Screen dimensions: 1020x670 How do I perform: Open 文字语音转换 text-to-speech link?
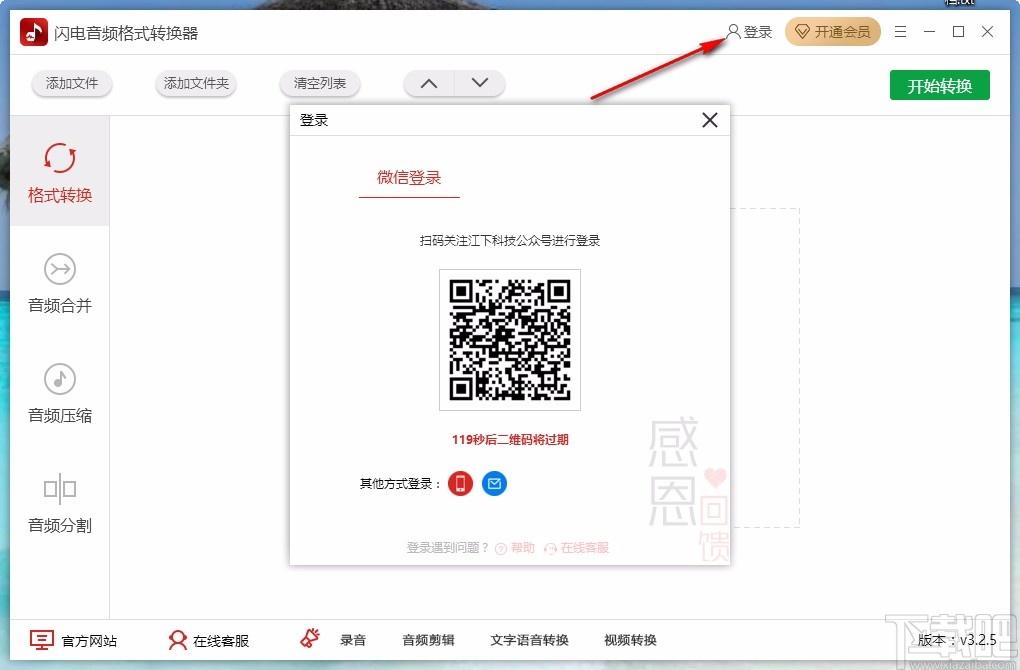(530, 640)
